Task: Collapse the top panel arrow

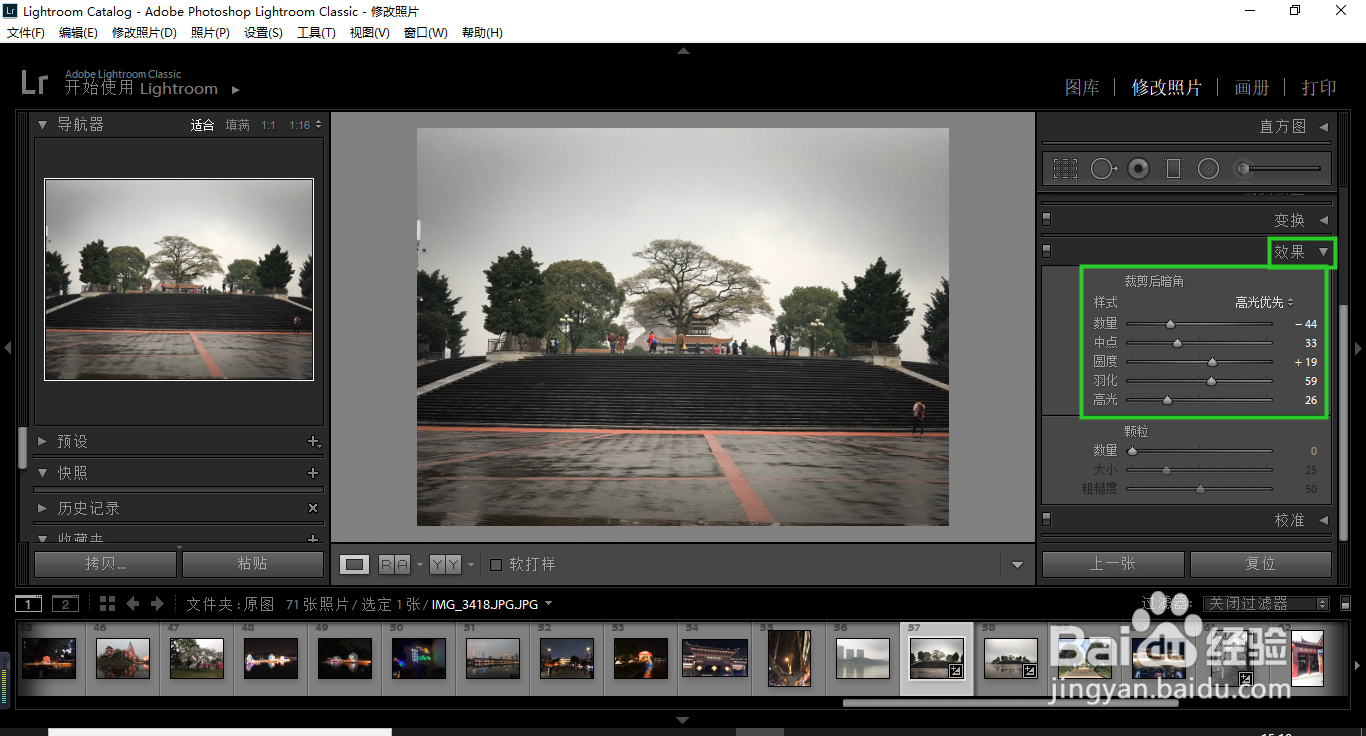Action: click(683, 50)
